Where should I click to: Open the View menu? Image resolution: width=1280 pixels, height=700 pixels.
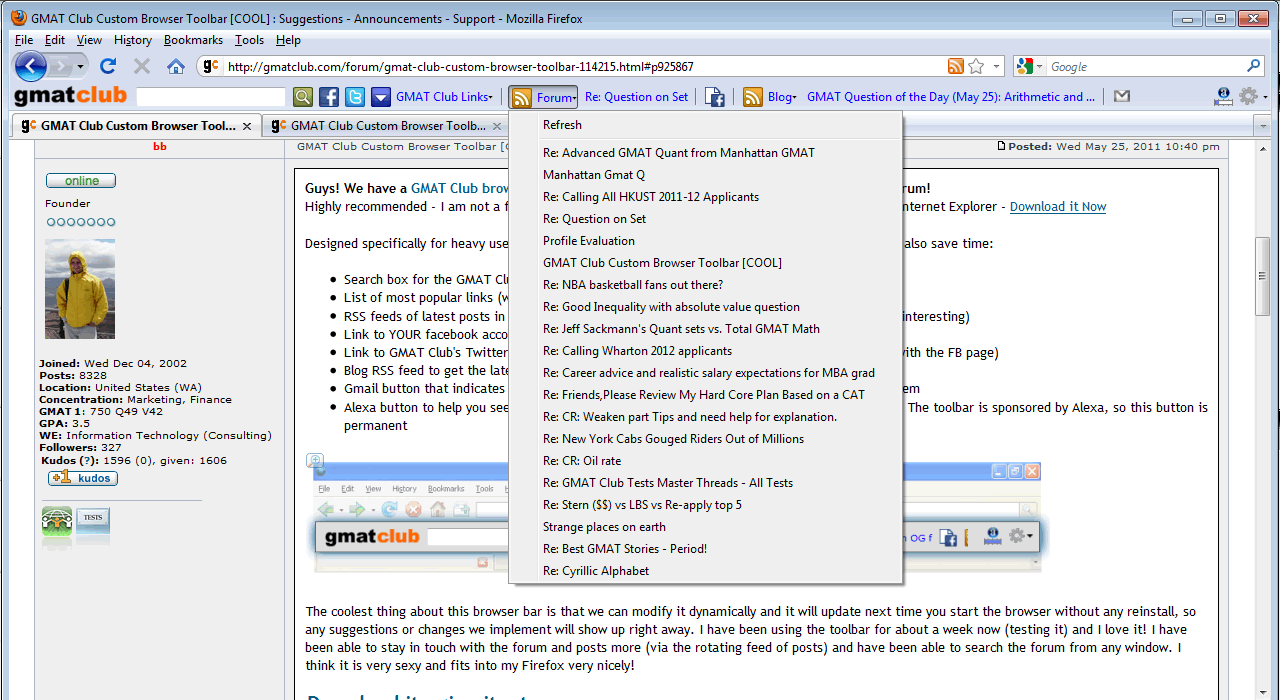pyautogui.click(x=89, y=40)
